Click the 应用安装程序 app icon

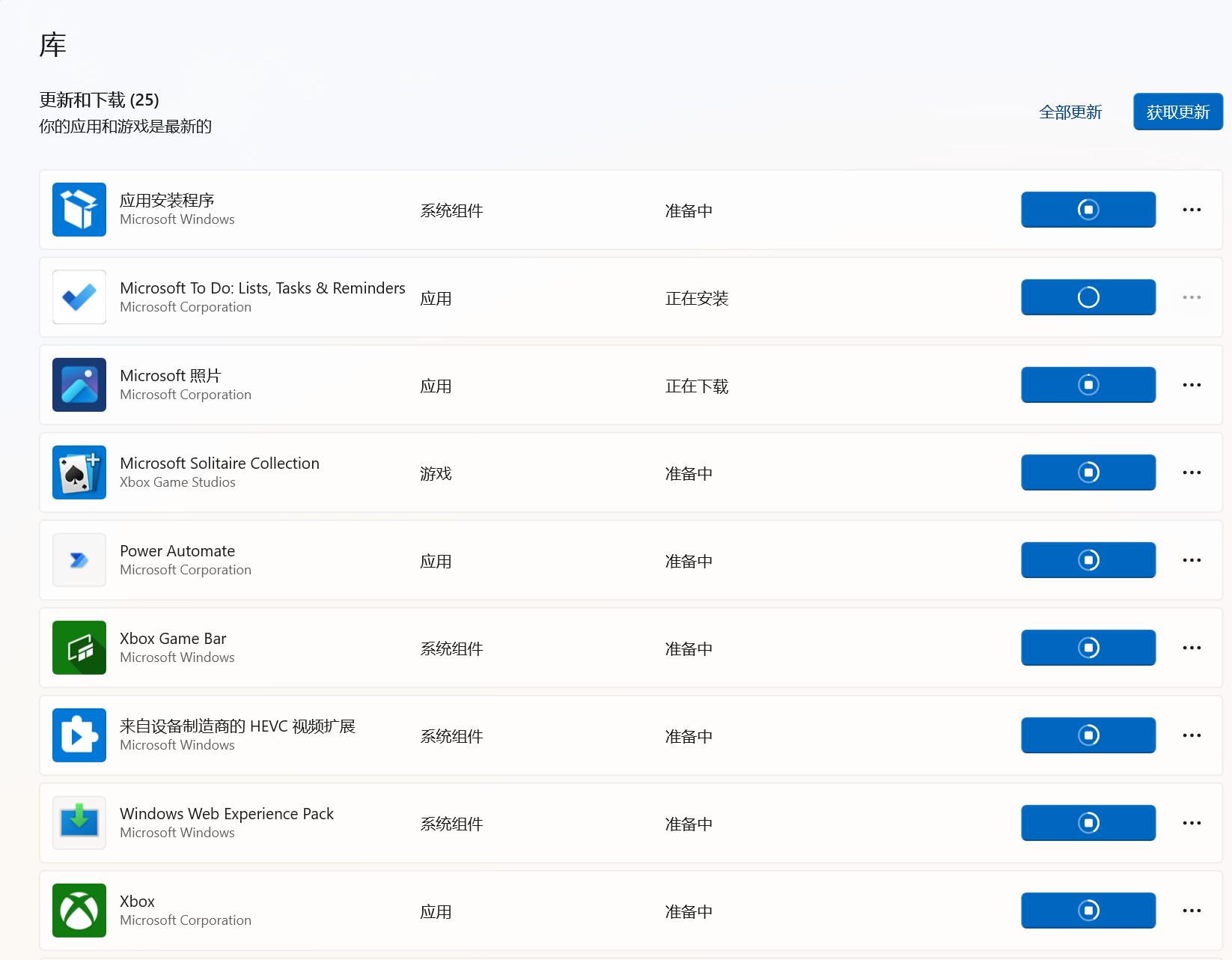79,210
